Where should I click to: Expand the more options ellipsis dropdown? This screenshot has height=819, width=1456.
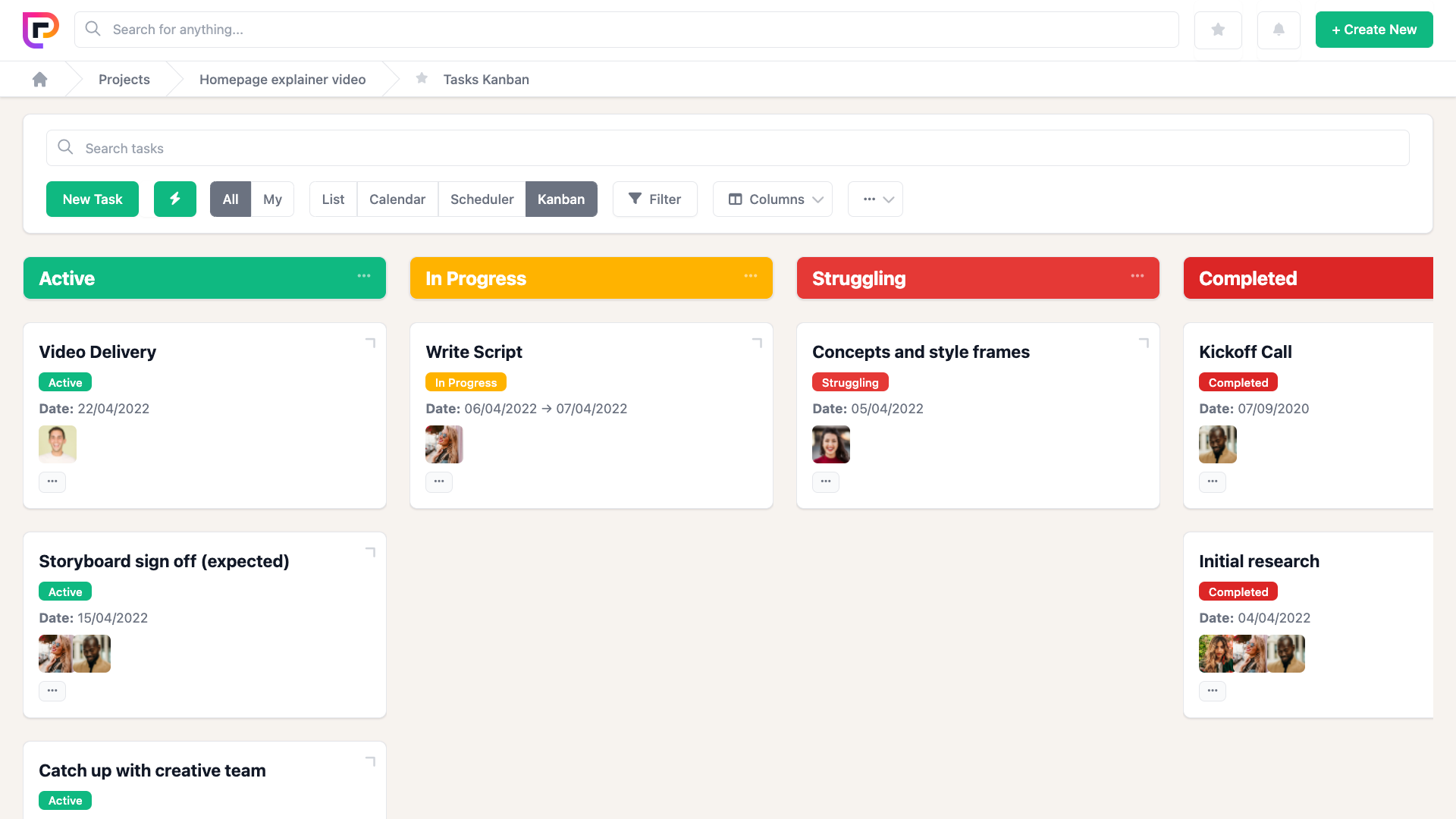[876, 199]
